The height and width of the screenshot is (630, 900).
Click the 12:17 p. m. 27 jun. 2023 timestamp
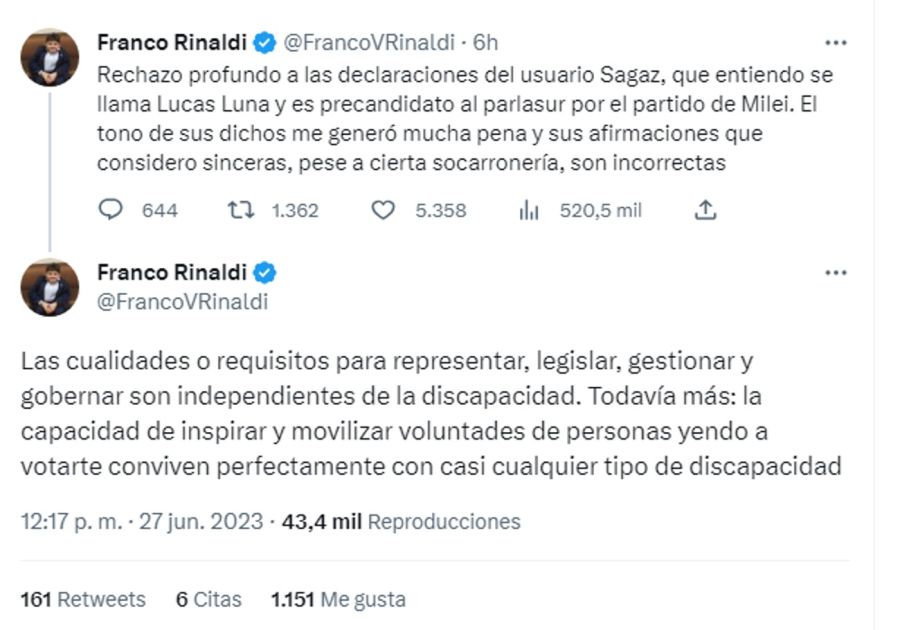pyautogui.click(x=141, y=521)
